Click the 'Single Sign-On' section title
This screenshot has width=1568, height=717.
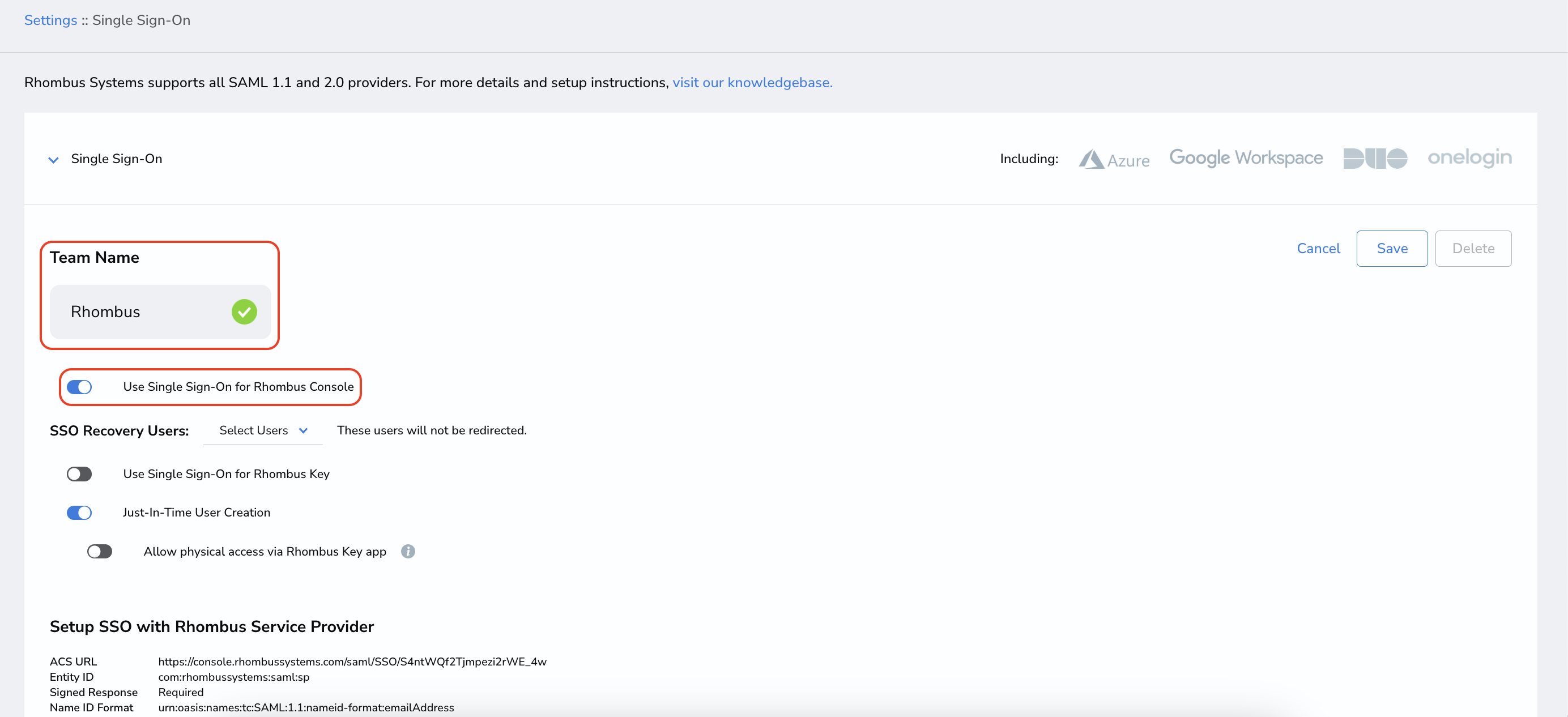click(x=117, y=159)
